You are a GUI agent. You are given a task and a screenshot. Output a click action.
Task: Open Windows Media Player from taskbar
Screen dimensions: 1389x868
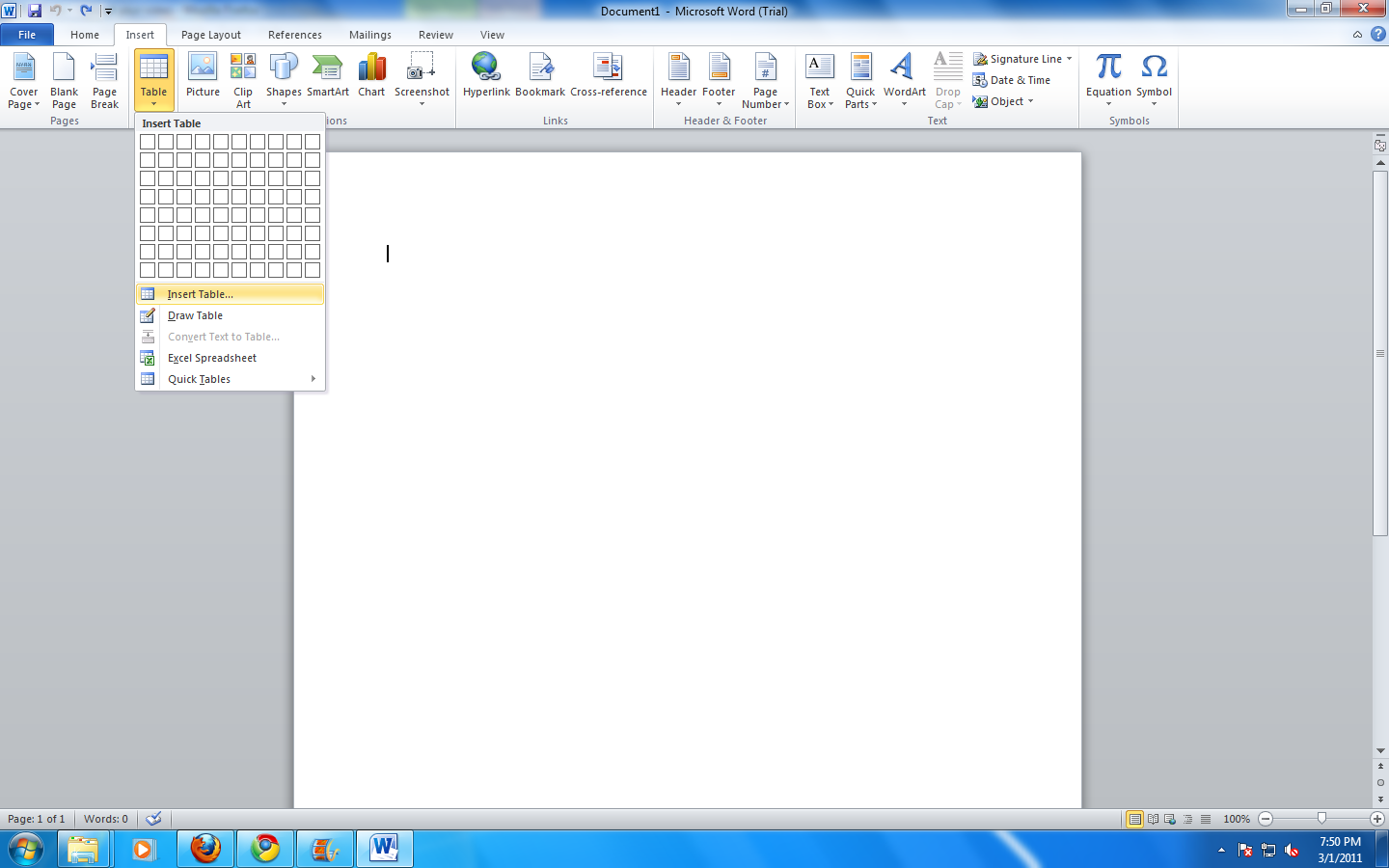pyautogui.click(x=144, y=849)
